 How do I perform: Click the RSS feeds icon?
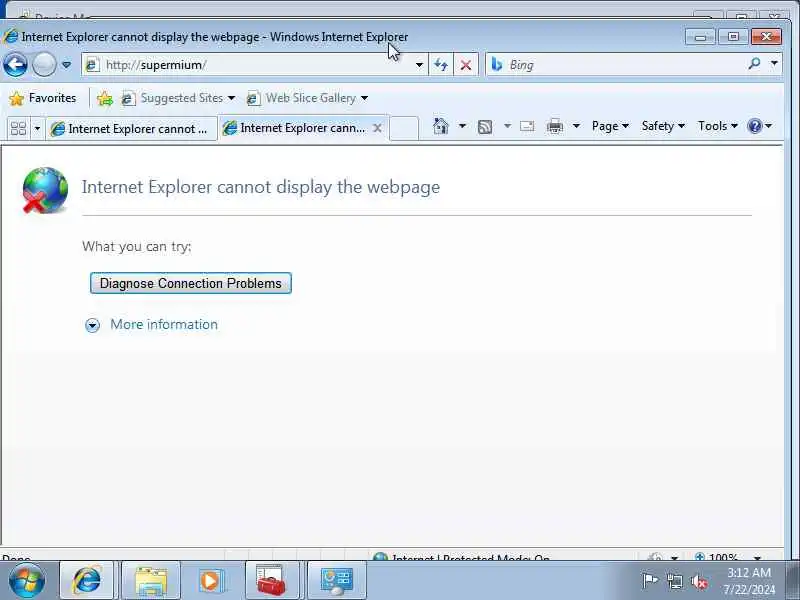[485, 127]
